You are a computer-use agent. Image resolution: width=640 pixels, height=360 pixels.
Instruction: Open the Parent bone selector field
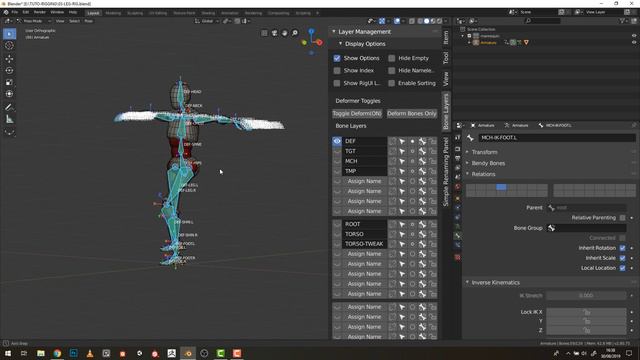pyautogui.click(x=587, y=208)
